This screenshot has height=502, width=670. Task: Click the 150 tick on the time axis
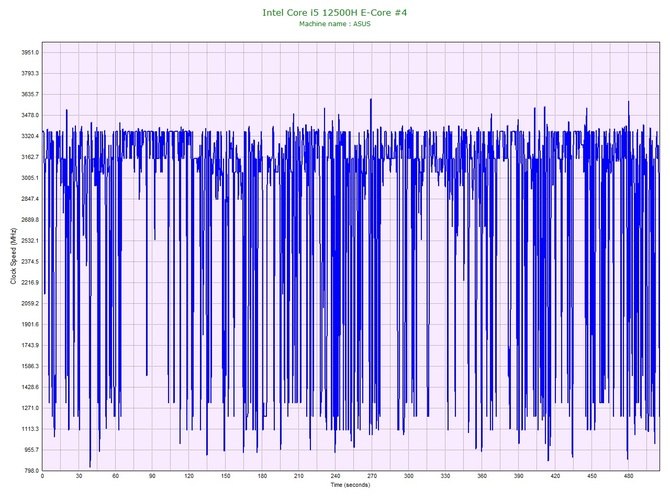pyautogui.click(x=226, y=476)
